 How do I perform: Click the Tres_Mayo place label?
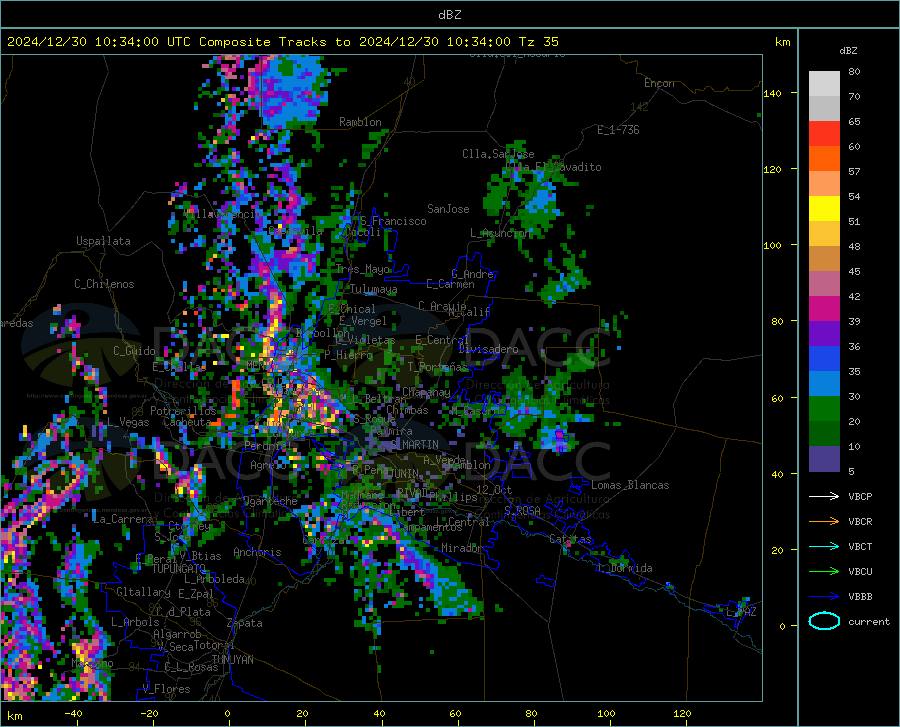point(363,269)
